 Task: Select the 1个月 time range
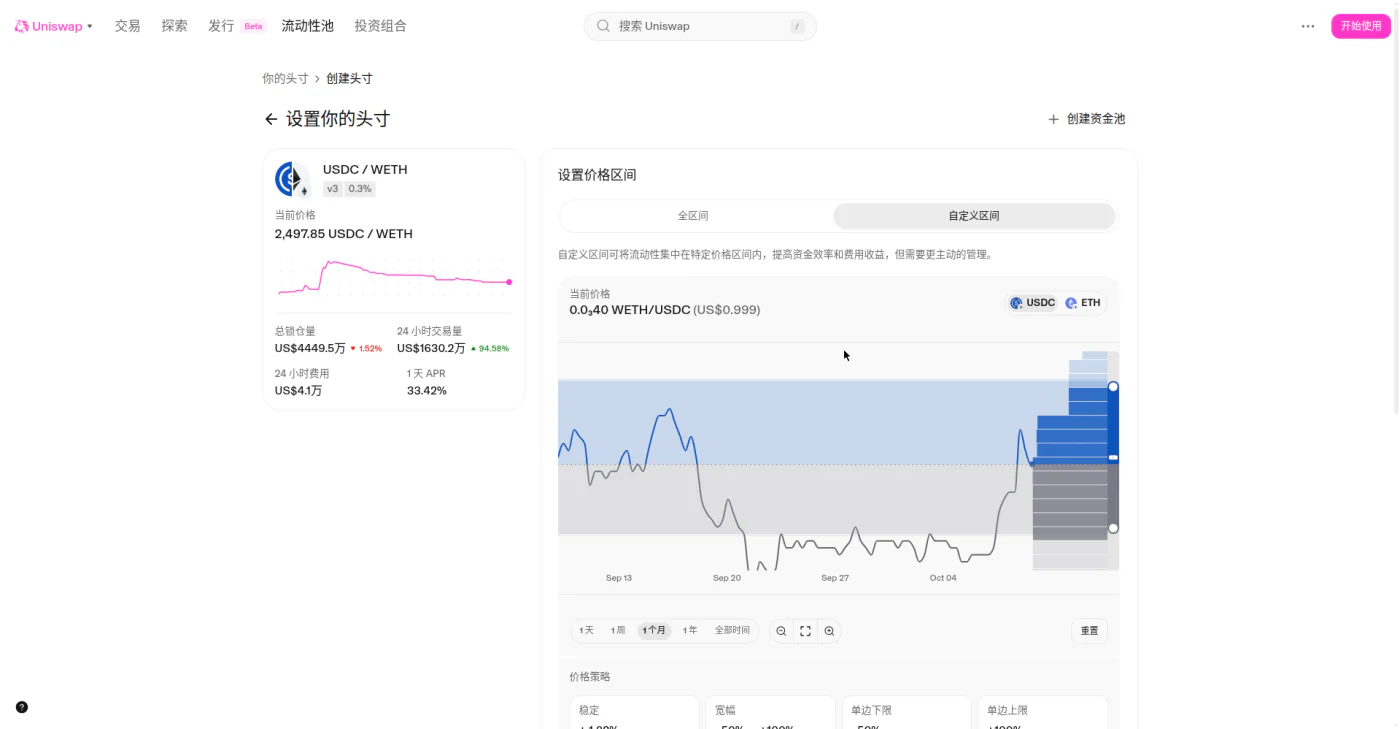click(x=654, y=631)
